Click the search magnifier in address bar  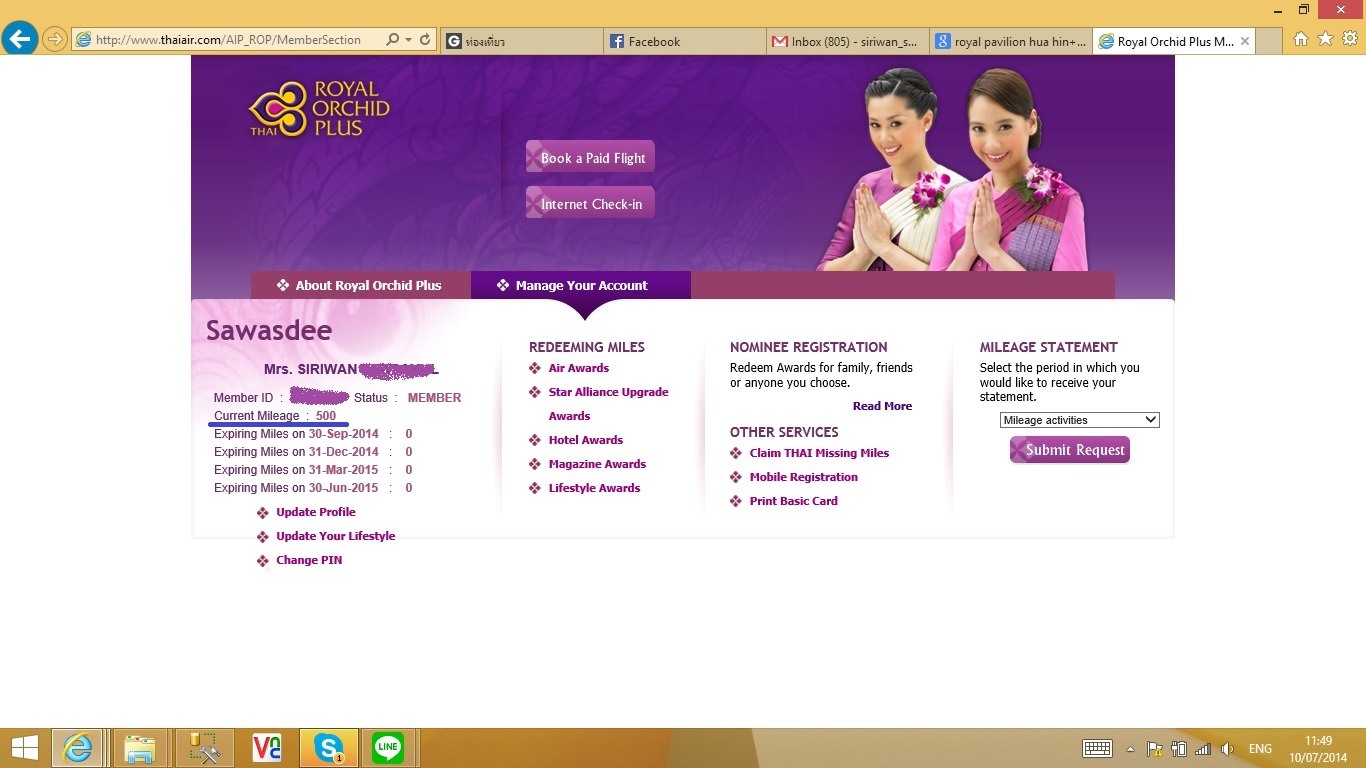tap(391, 40)
